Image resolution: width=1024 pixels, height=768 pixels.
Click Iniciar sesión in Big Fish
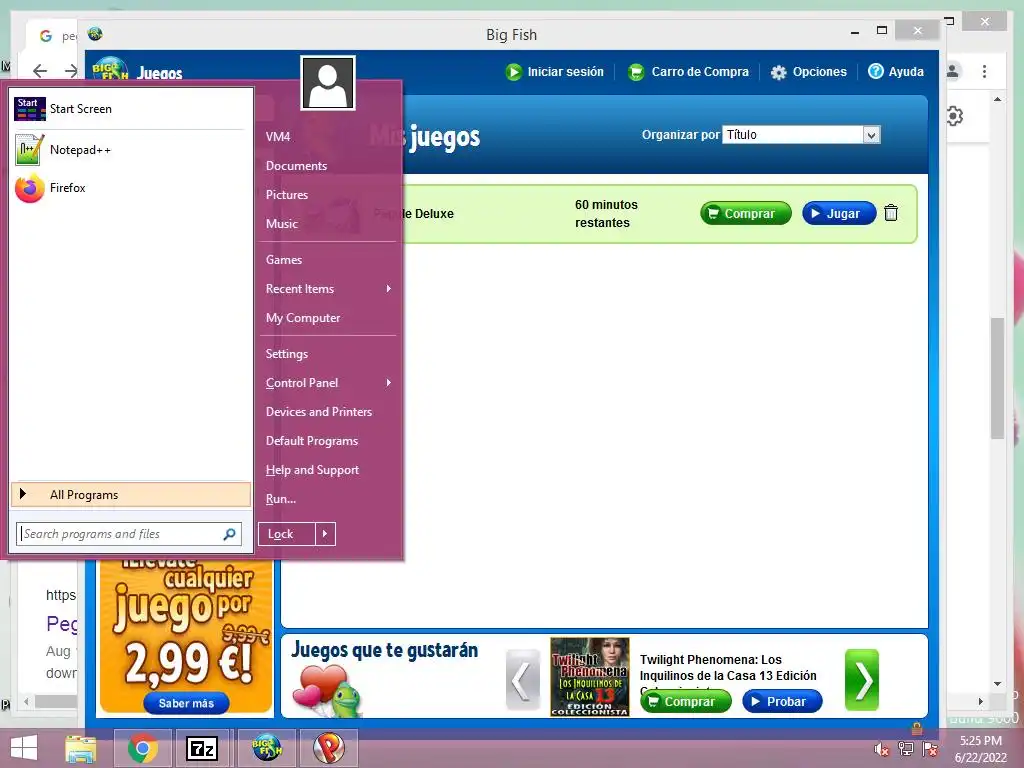pyautogui.click(x=555, y=72)
